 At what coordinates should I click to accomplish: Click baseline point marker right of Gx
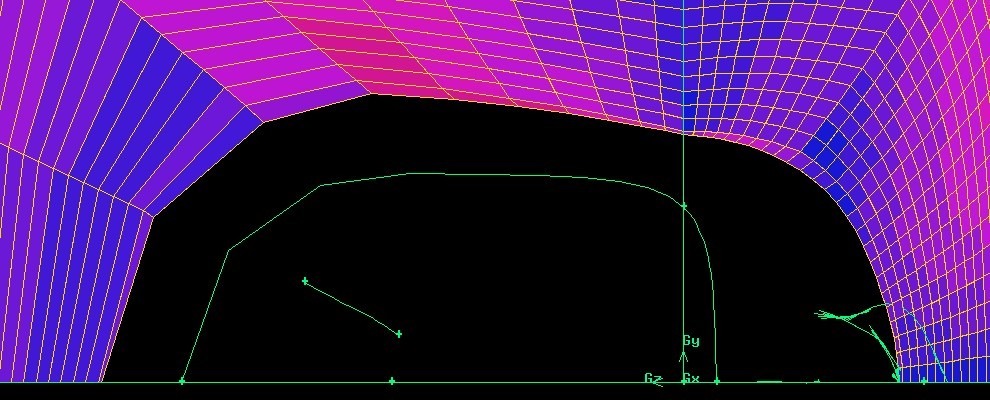click(717, 381)
